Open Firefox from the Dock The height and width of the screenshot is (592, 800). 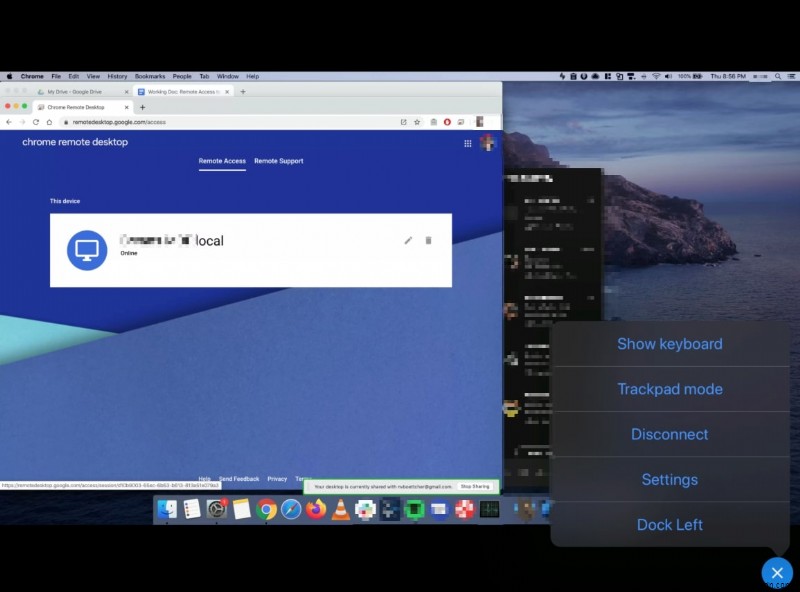314,510
